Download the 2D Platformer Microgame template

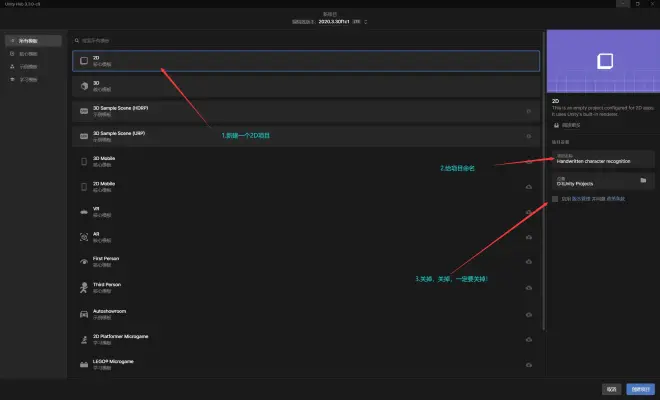click(529, 339)
